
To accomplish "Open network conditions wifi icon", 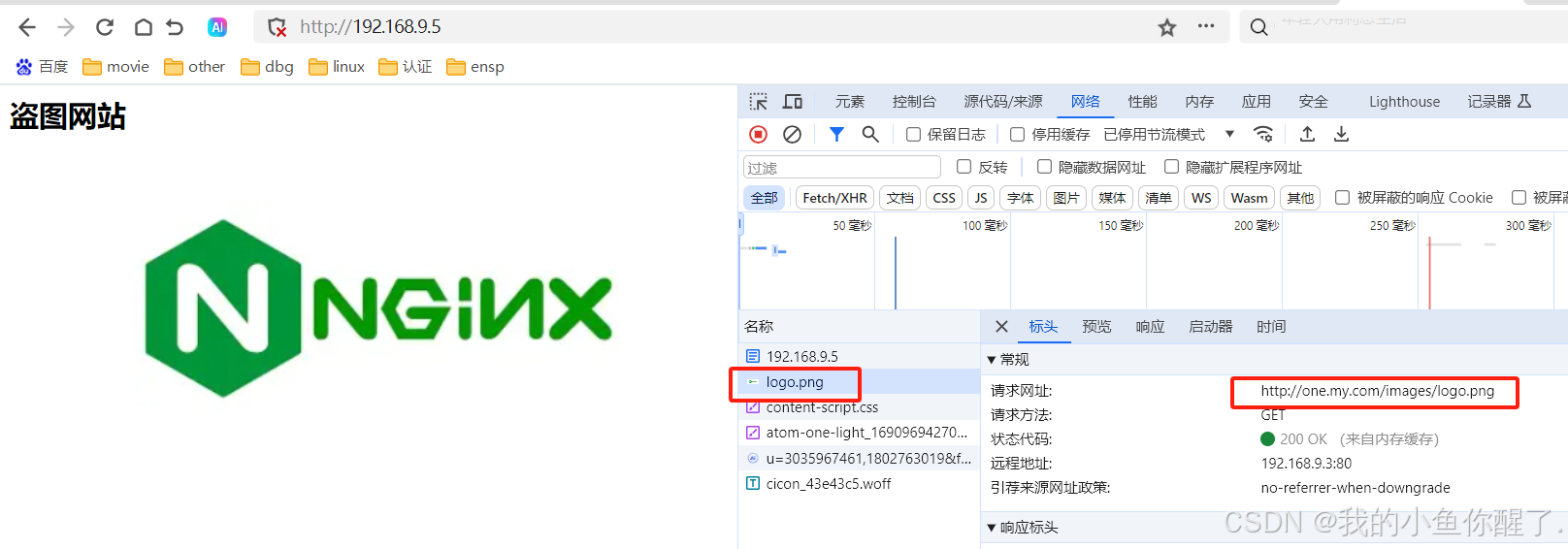I will [1263, 134].
